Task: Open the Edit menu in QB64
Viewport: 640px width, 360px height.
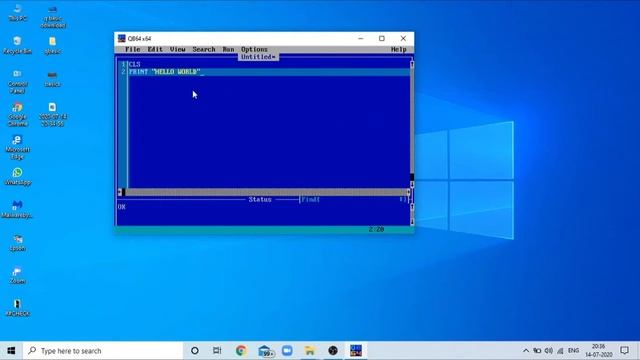Action: pos(155,49)
